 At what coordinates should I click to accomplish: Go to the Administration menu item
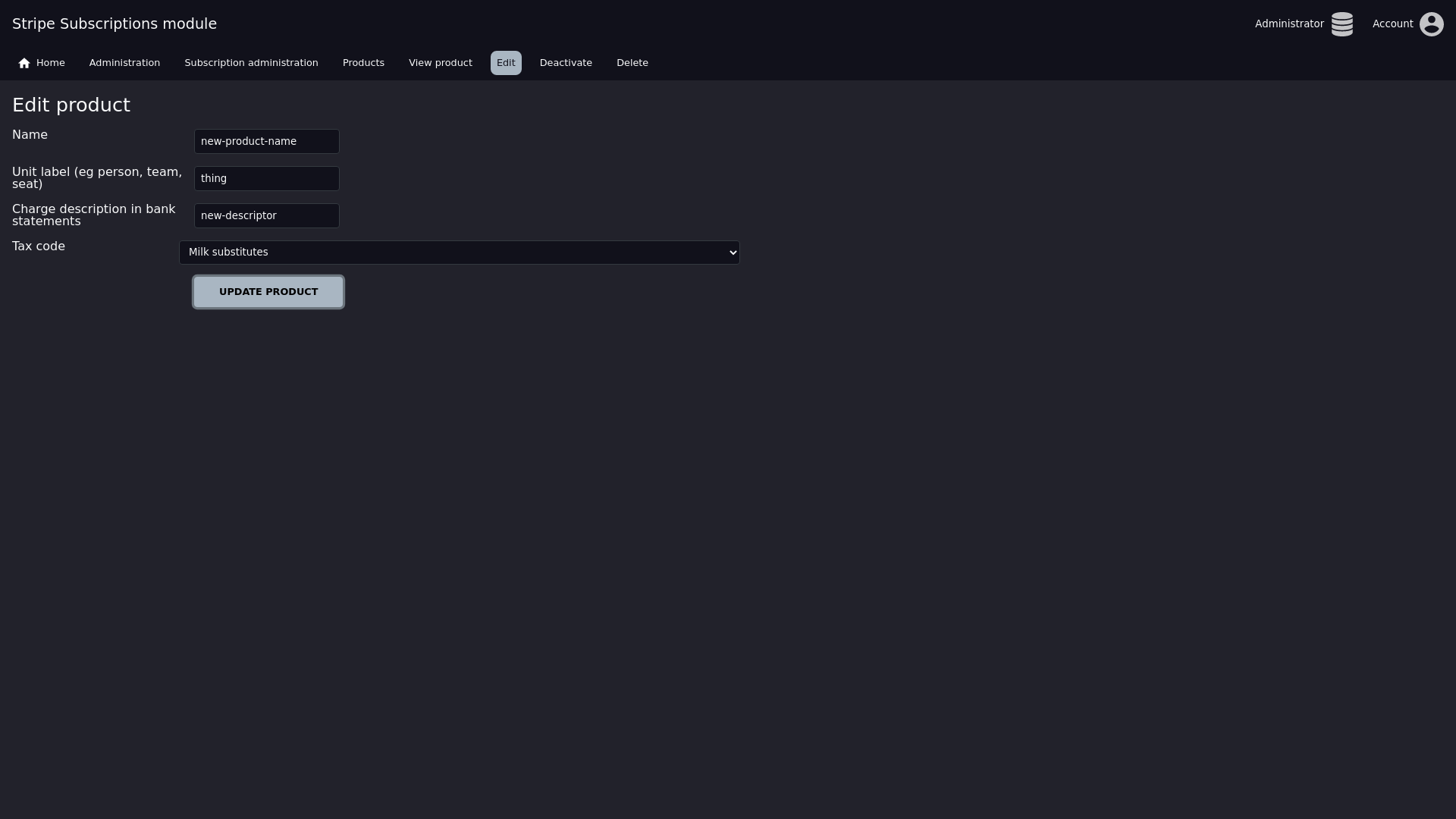click(124, 63)
